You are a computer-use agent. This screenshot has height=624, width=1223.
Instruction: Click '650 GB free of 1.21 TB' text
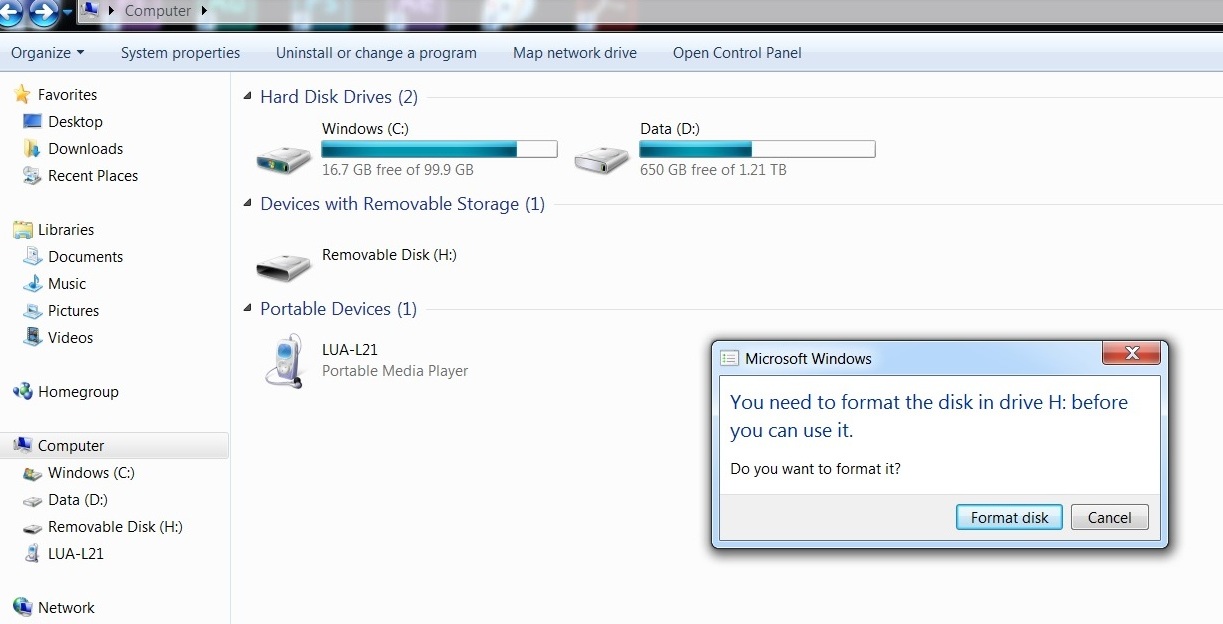pyautogui.click(x=713, y=170)
